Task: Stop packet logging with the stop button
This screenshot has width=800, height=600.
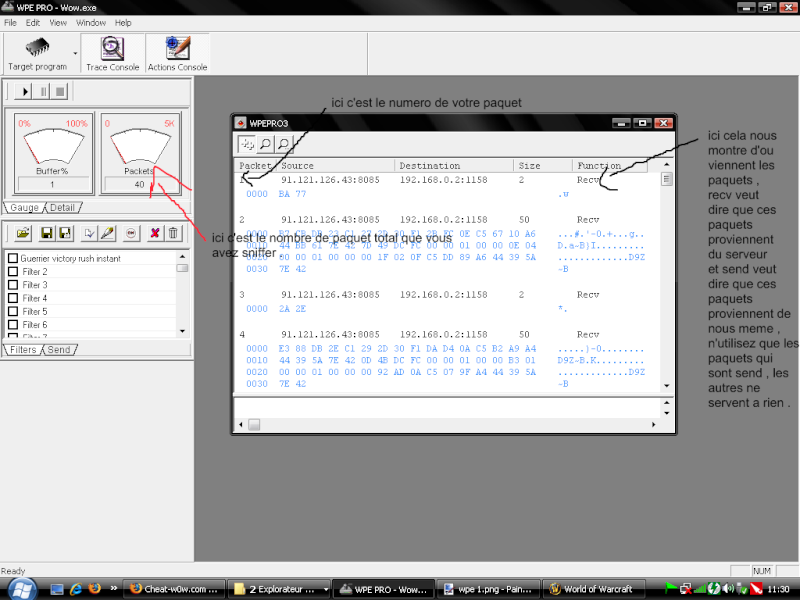Action: point(60,92)
